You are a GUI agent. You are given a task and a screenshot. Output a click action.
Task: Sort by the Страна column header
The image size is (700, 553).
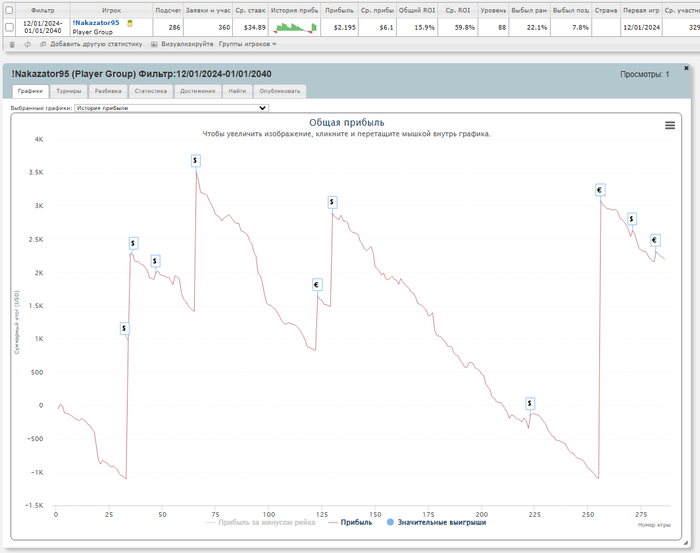[606, 10]
